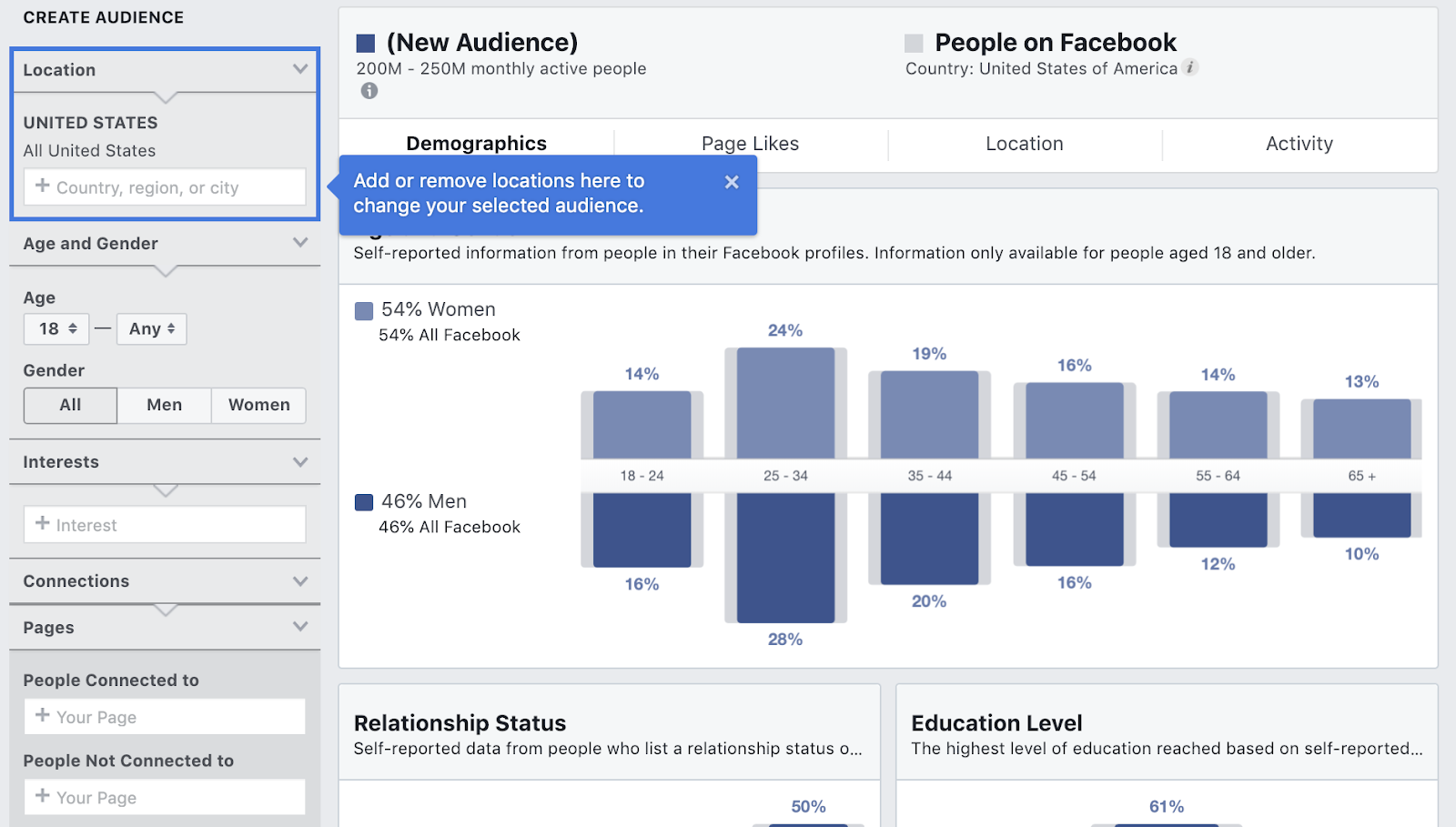Viewport: 1456px width, 827px height.
Task: Click the Education Level heading
Action: [x=996, y=723]
